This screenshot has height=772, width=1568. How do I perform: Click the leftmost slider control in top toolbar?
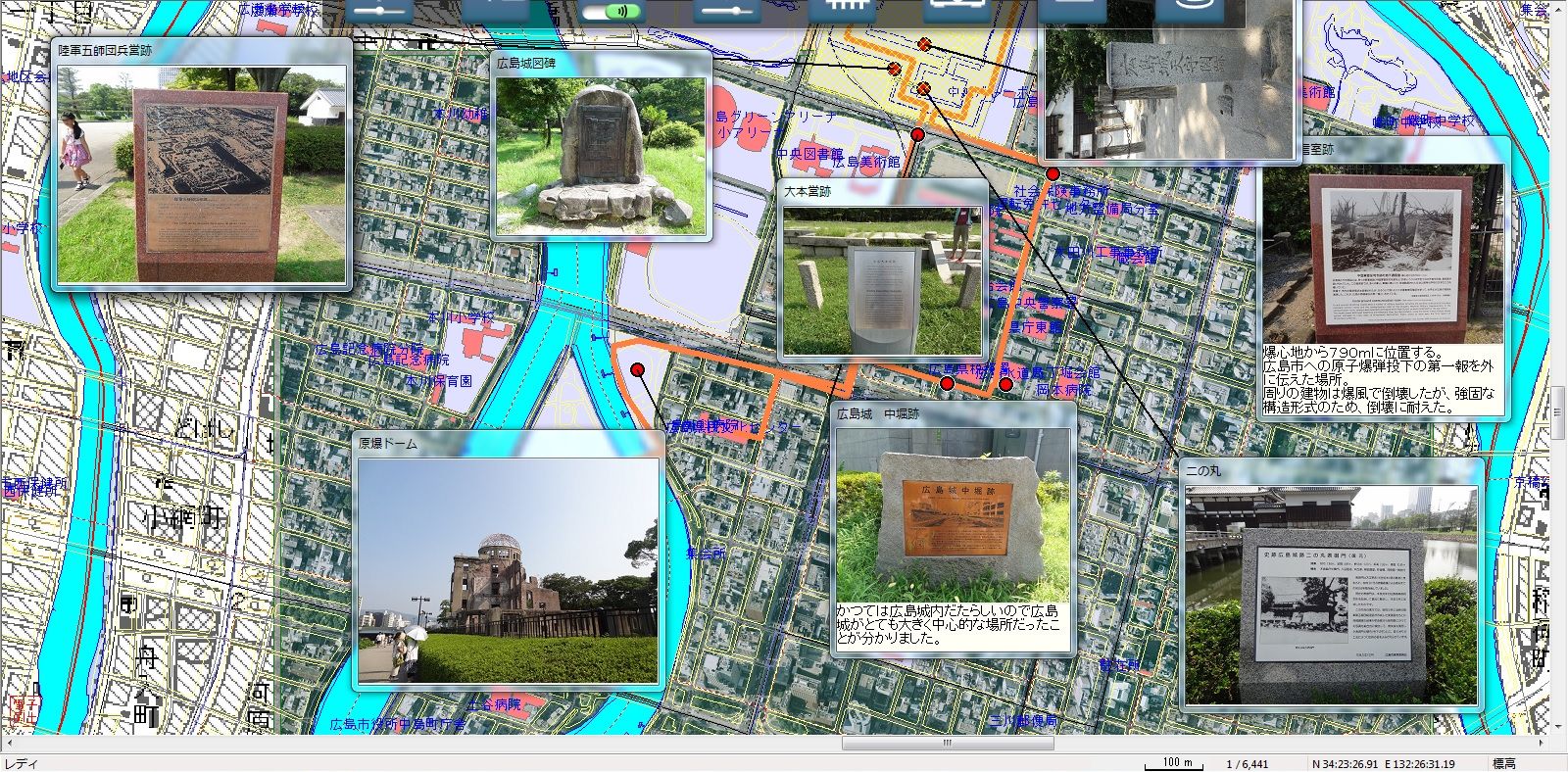pos(379,11)
